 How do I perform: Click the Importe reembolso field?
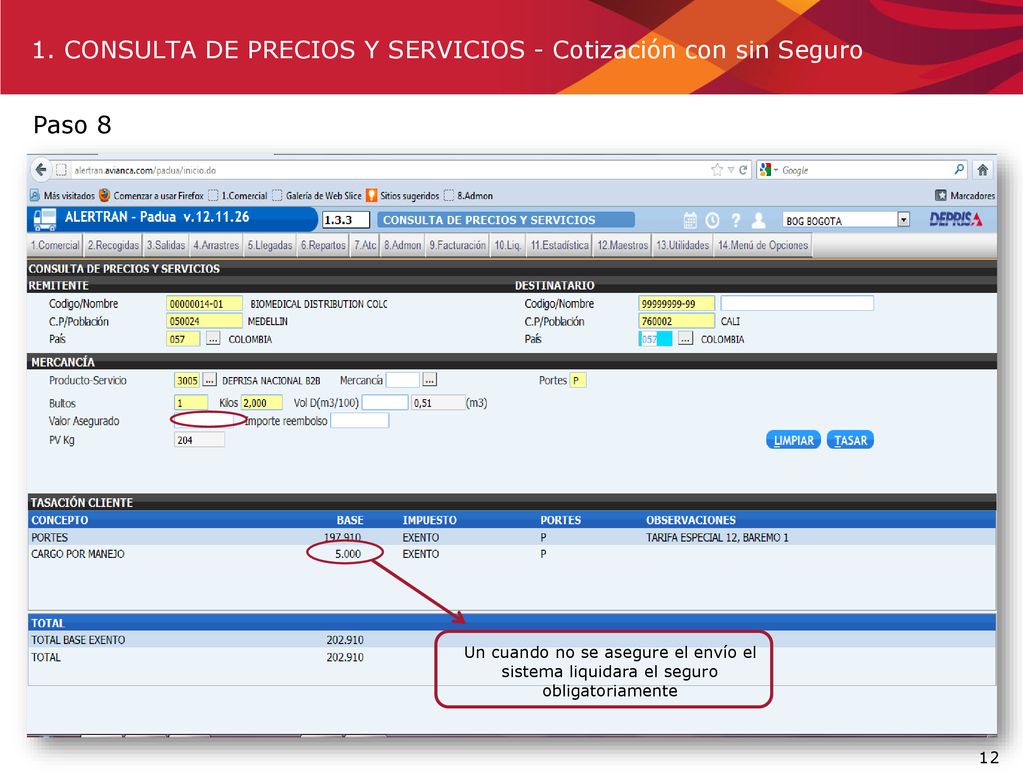point(360,421)
